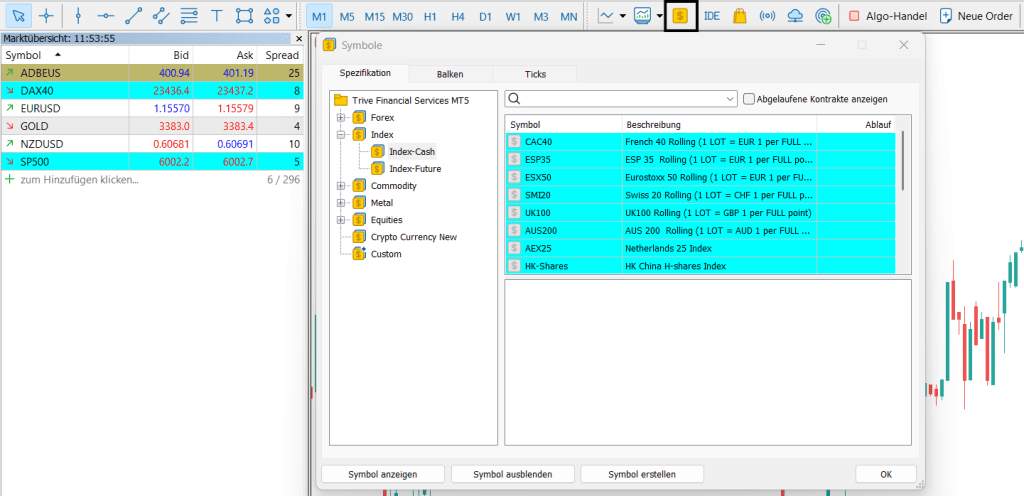Open the shapes tool dropdown arrow
Image resolution: width=1024 pixels, height=496 pixels.
coord(289,16)
